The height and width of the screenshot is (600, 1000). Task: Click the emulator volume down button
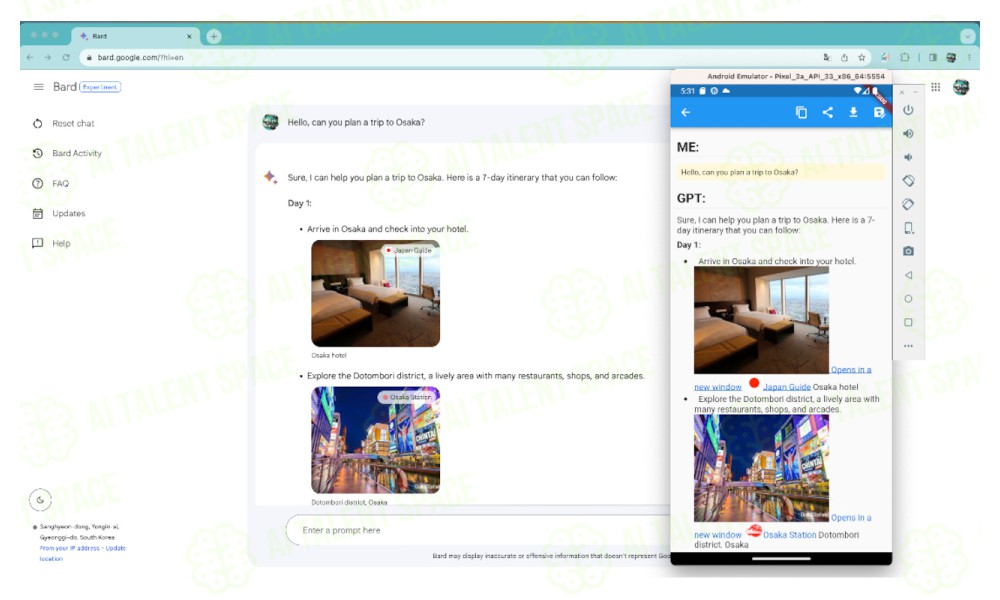pyautogui.click(x=908, y=157)
